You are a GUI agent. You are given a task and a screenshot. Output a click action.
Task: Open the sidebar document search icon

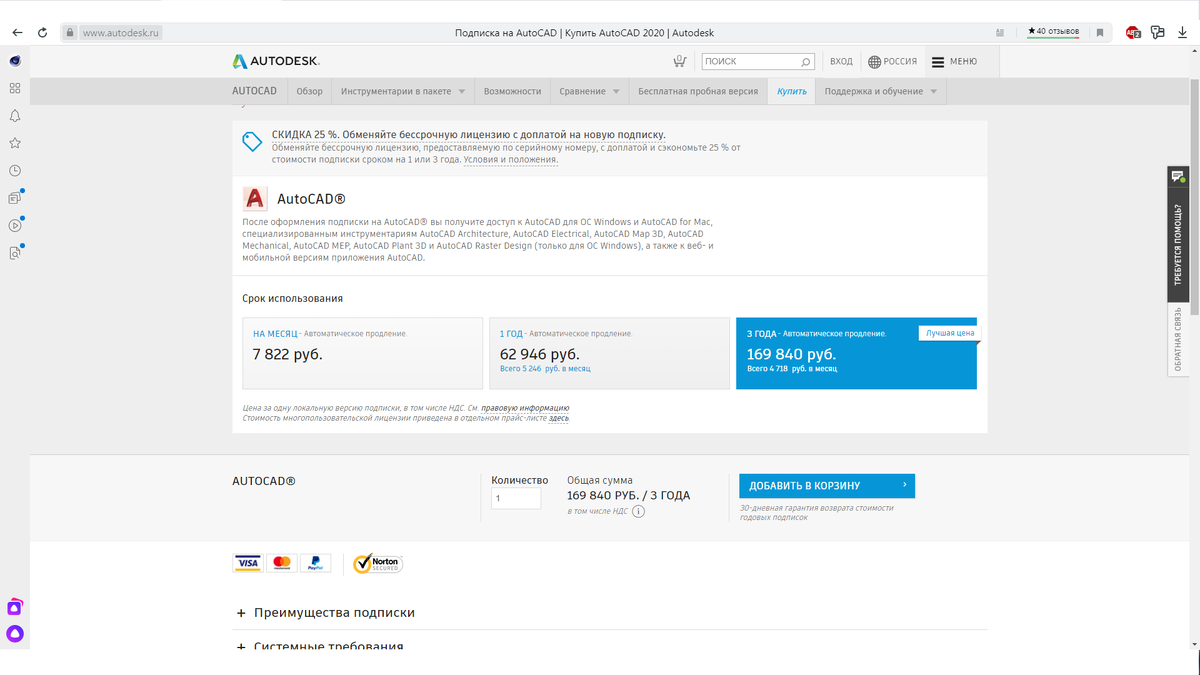pyautogui.click(x=15, y=253)
